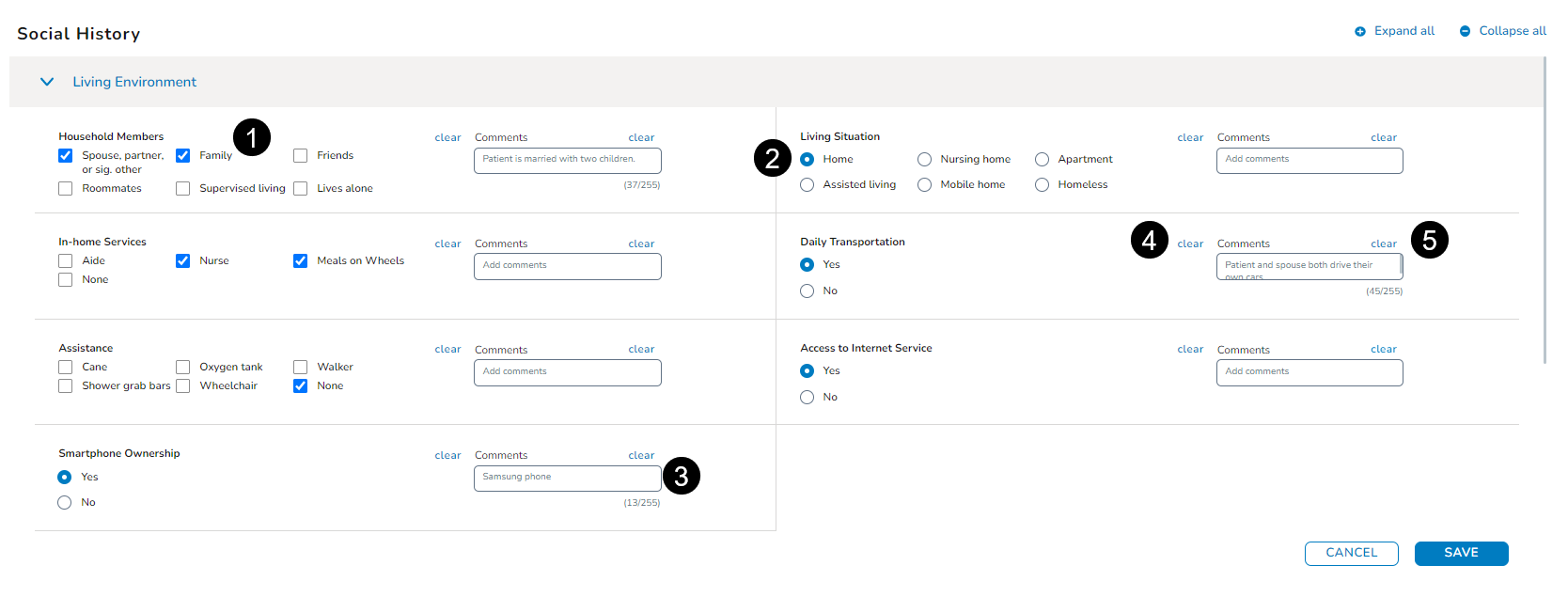Screen dimensions: 1568x597
Task: Select the Apartment living situation option
Action: tap(1042, 160)
